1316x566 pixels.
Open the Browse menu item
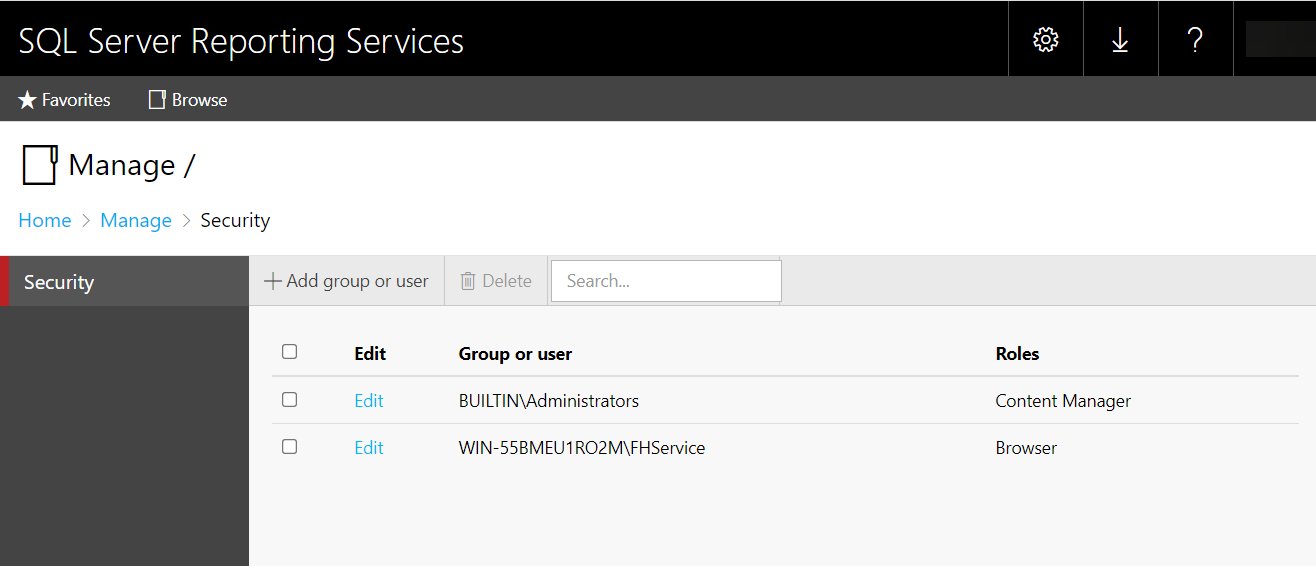188,100
